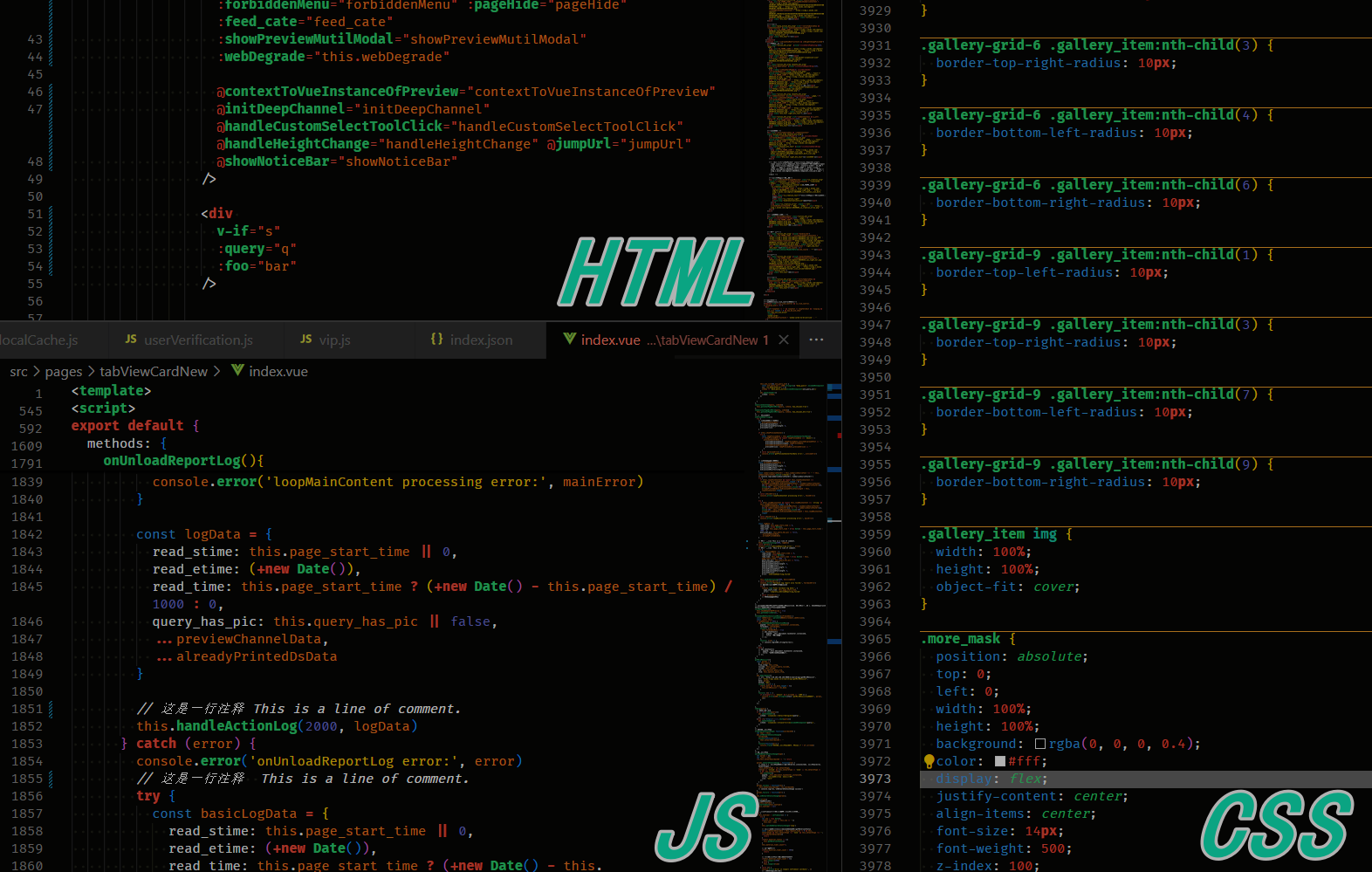Click the rgba(0, 0, 0, 0.4) color swatch
Screen dimensions: 1372x872
pos(1040,744)
